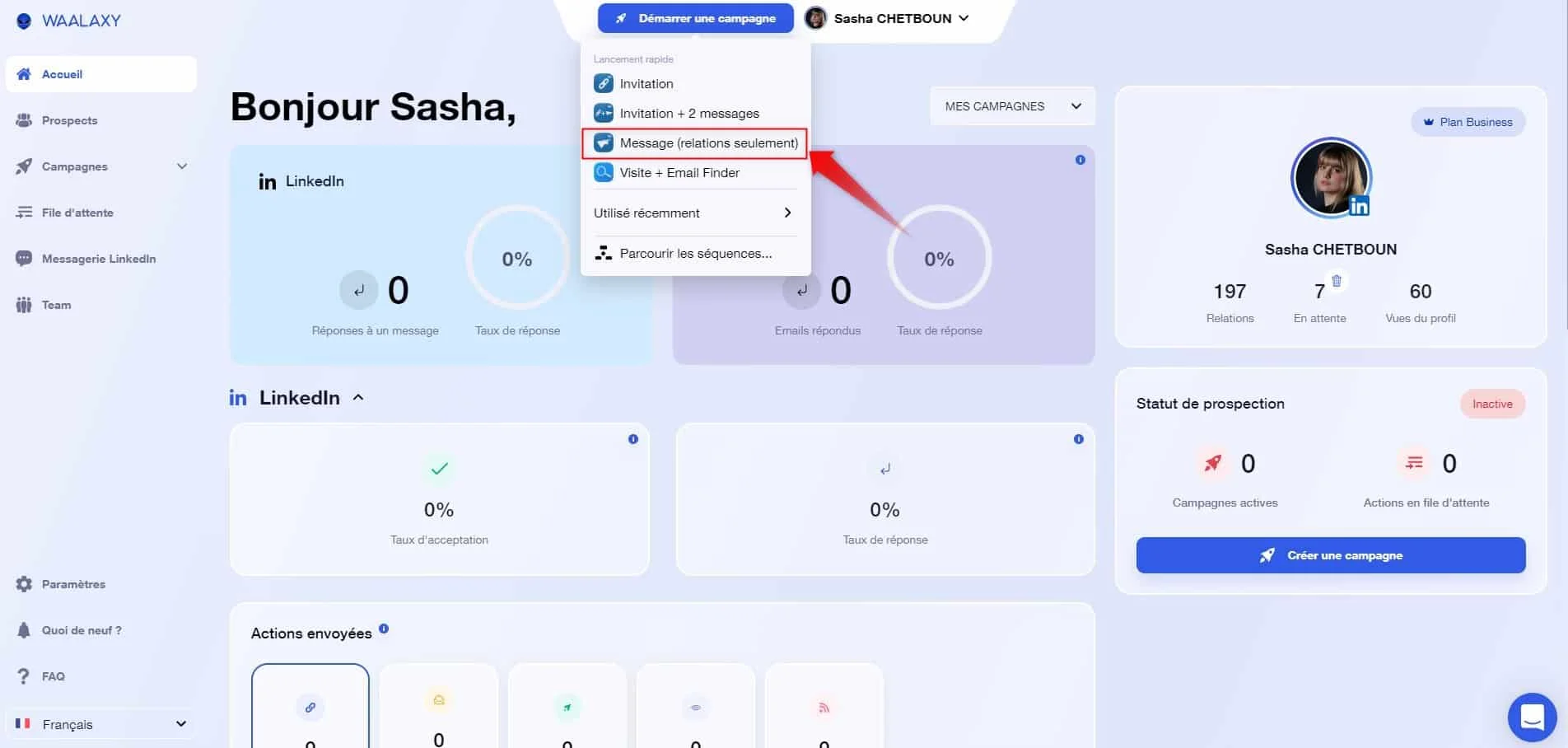The width and height of the screenshot is (1568, 748).
Task: Click the Démarrer une campagne button
Action: (x=696, y=18)
